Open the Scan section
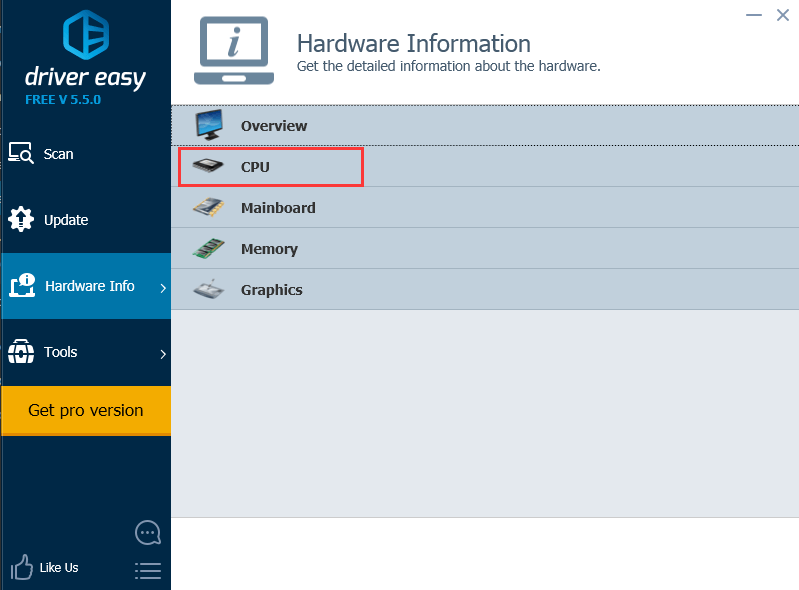The image size is (799, 590). click(86, 154)
